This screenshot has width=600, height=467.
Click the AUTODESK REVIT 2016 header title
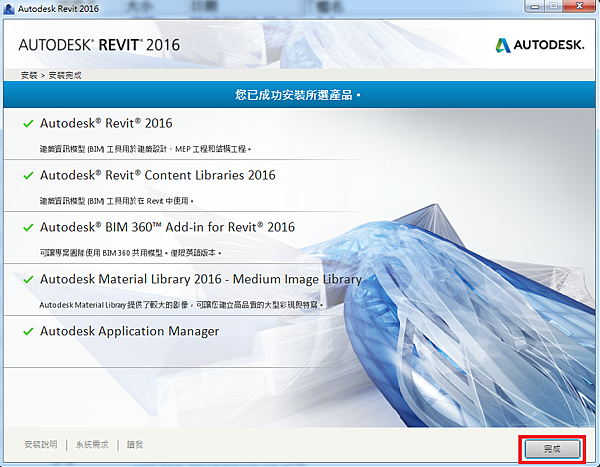tap(99, 45)
